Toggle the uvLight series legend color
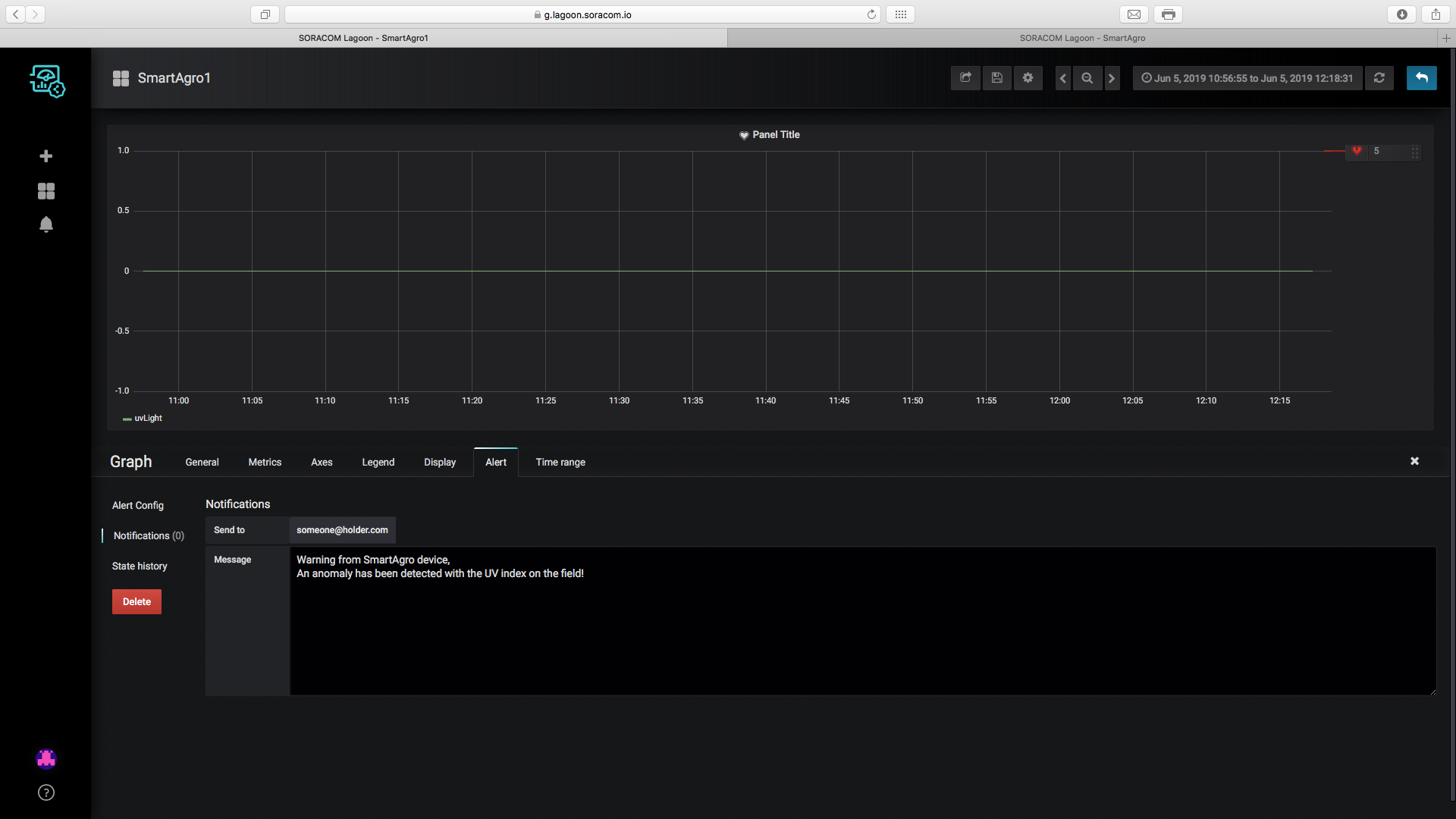Screen dimensions: 1456x819 (127, 419)
